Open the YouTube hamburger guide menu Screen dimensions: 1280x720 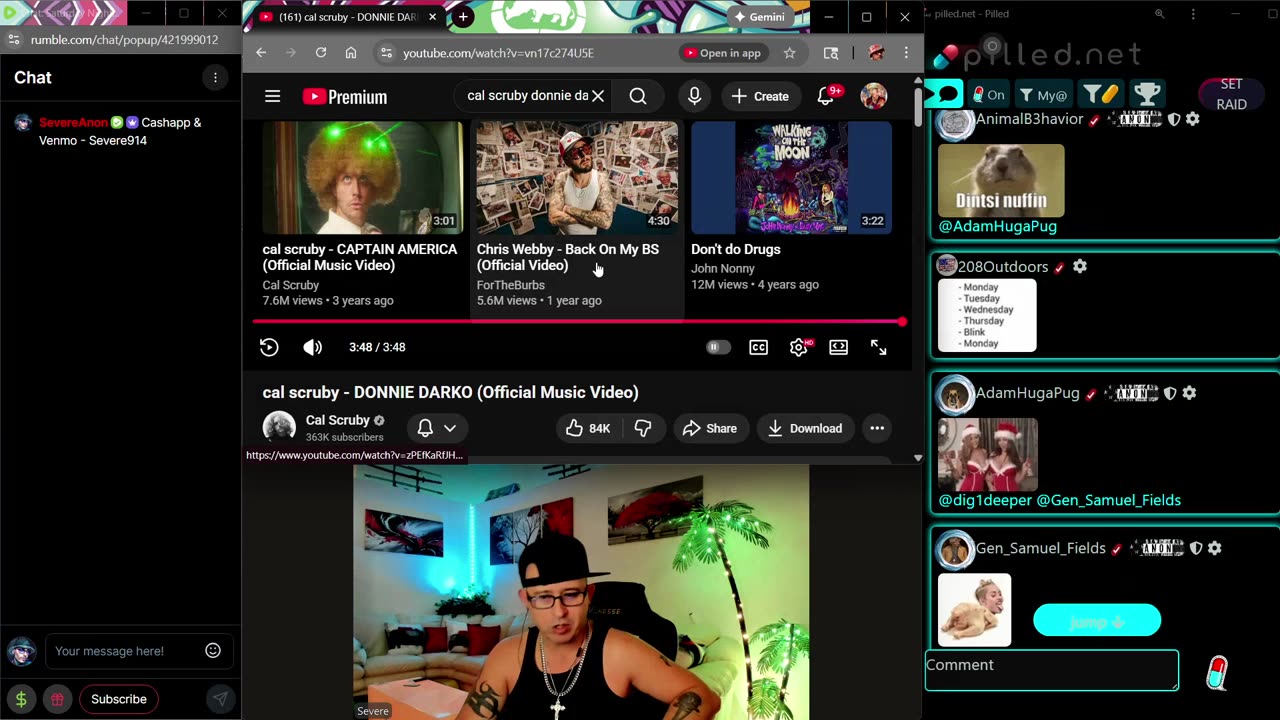click(272, 96)
